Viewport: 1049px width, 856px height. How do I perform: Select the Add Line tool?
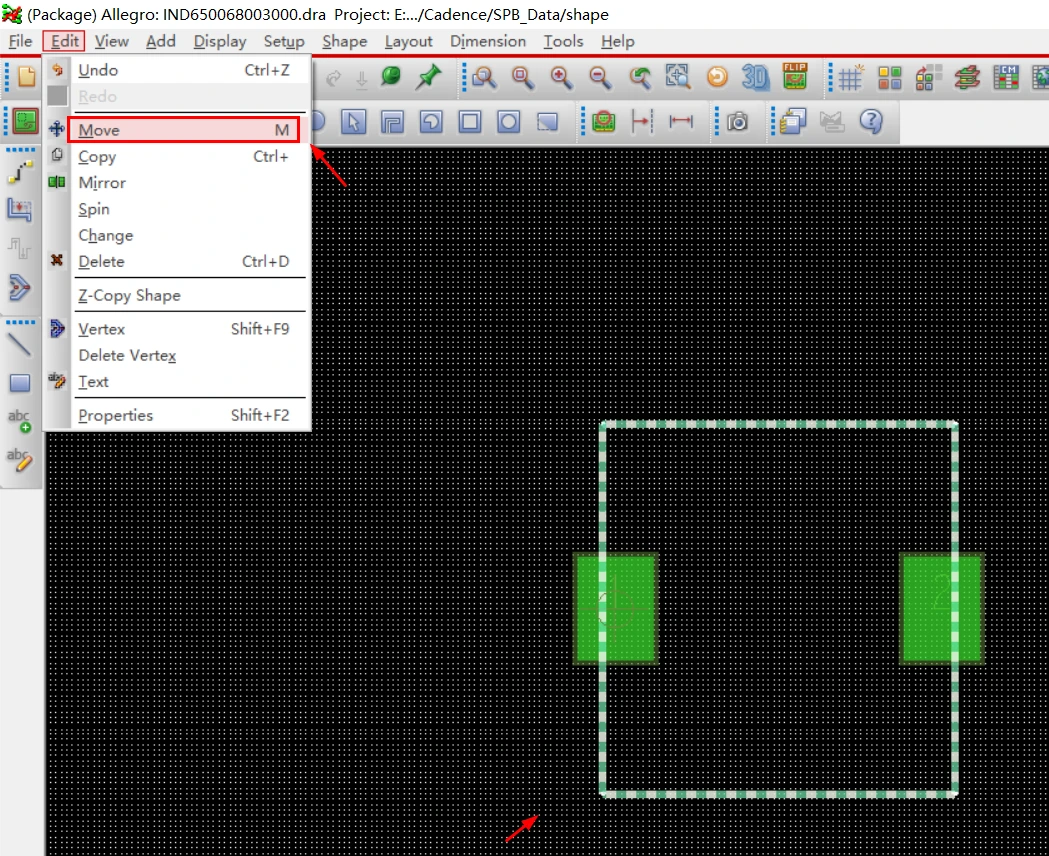click(19, 344)
